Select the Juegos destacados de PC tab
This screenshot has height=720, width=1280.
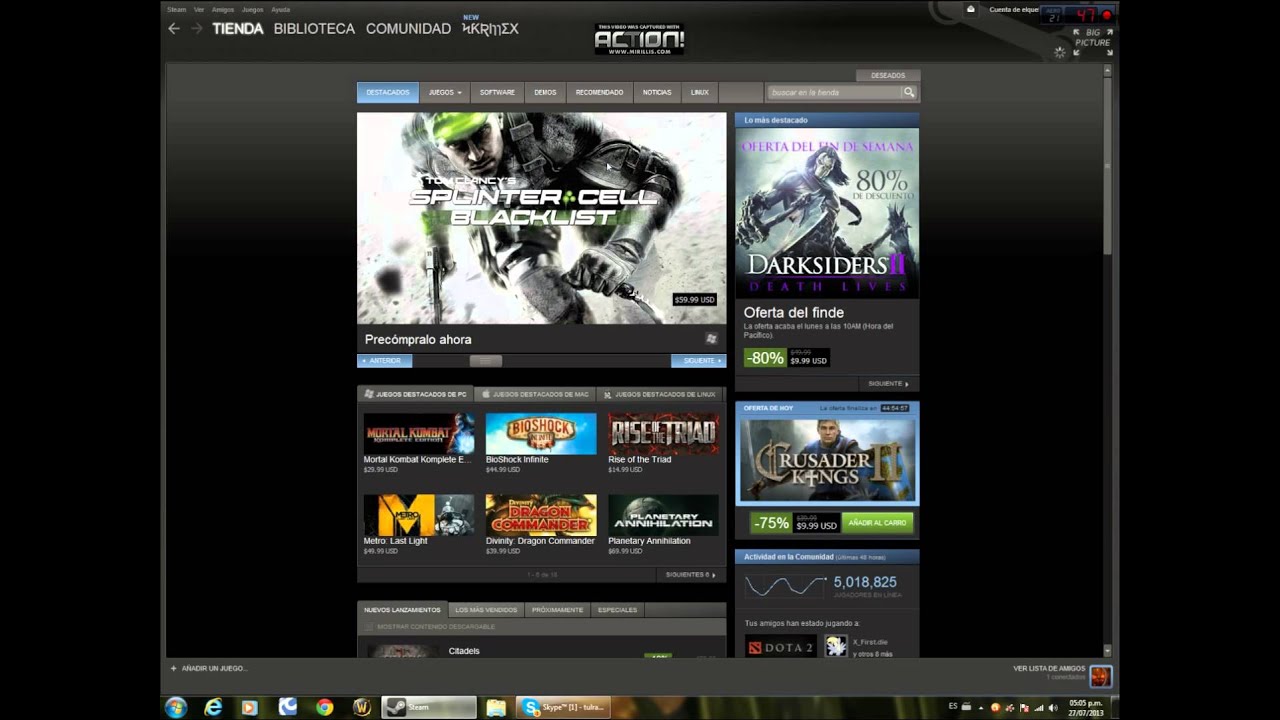coord(415,394)
